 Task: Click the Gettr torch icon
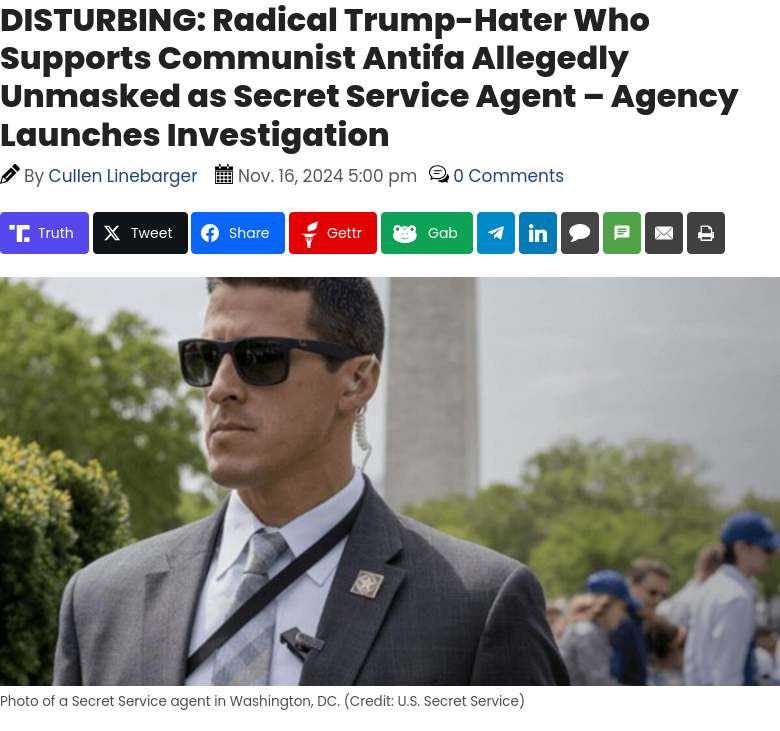[309, 234]
